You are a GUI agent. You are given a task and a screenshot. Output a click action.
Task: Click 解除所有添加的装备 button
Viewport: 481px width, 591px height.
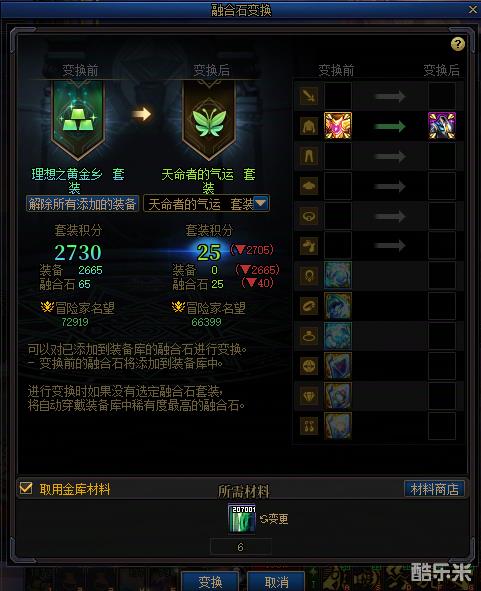(x=82, y=204)
